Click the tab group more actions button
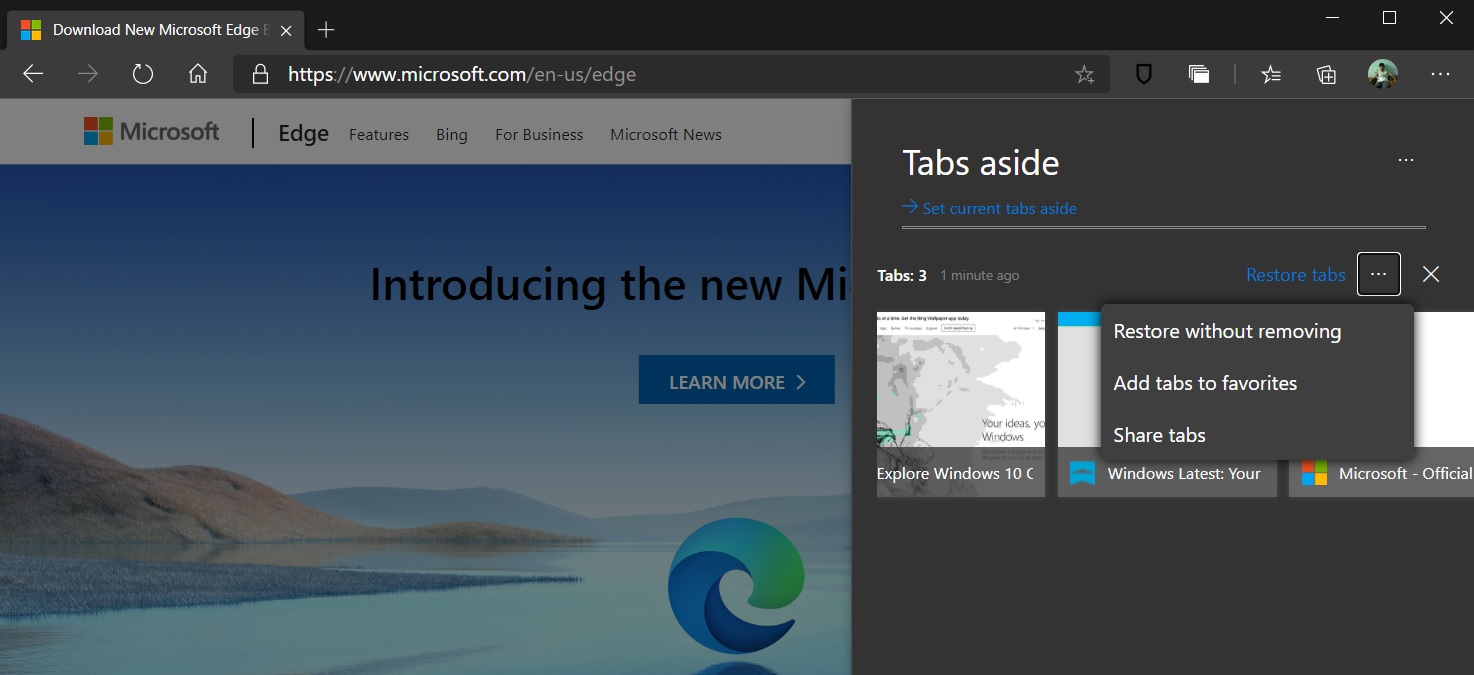This screenshot has width=1474, height=675. point(1379,274)
